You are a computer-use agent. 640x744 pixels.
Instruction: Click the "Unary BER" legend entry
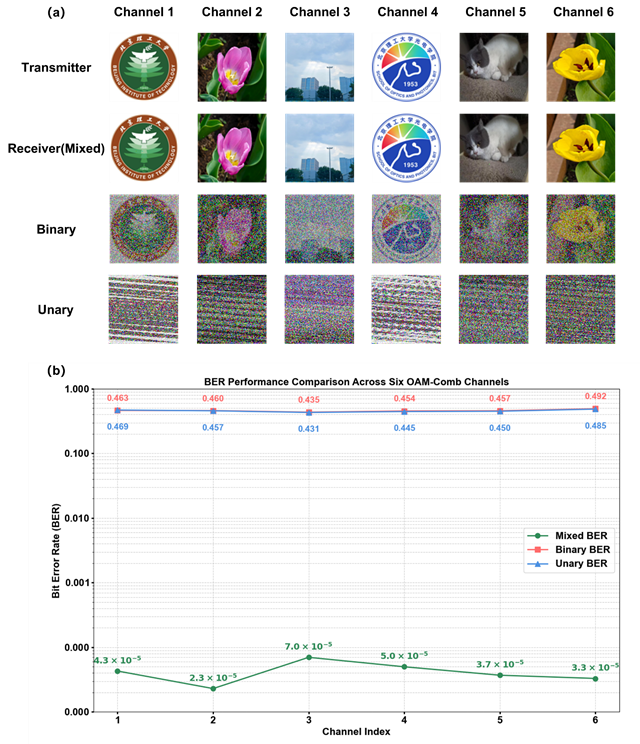568,563
